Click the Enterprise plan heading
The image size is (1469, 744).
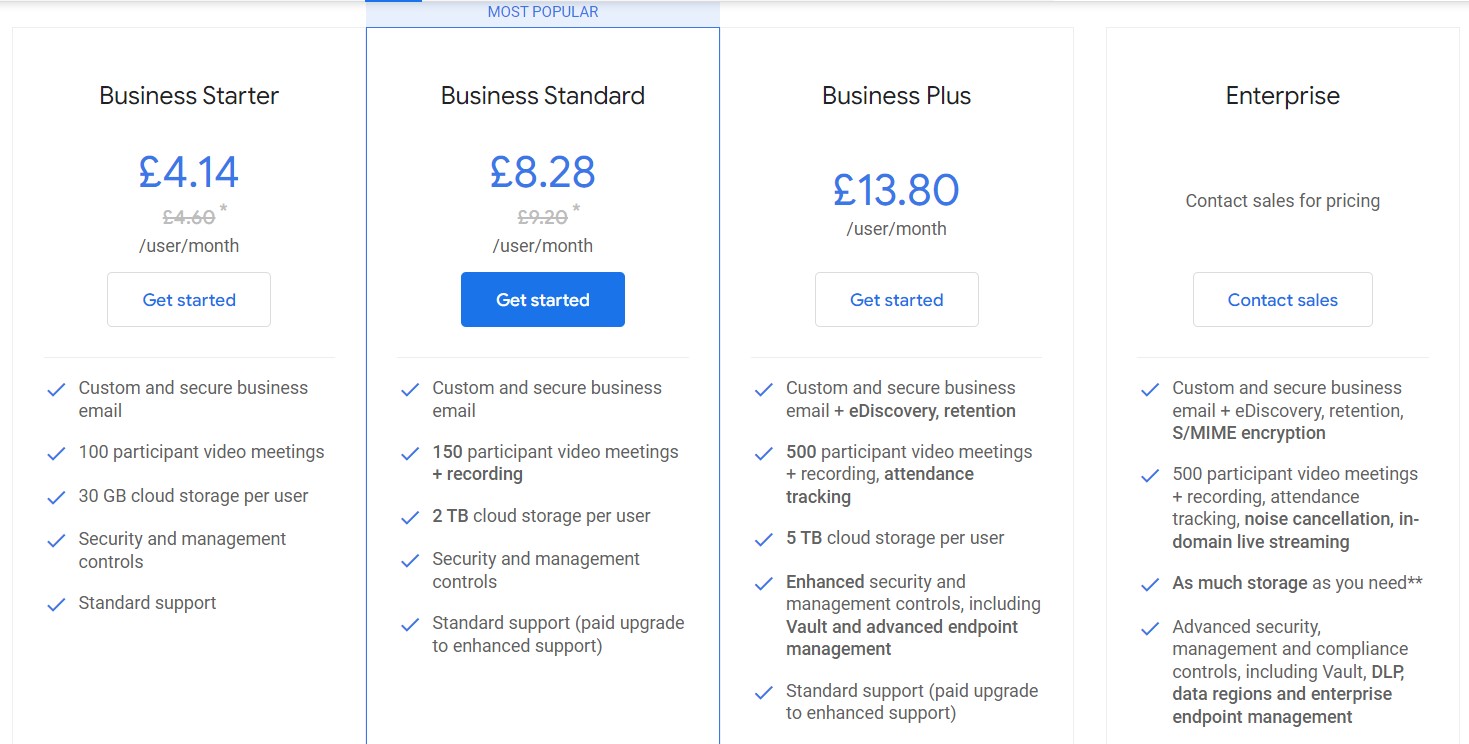pyautogui.click(x=1283, y=96)
